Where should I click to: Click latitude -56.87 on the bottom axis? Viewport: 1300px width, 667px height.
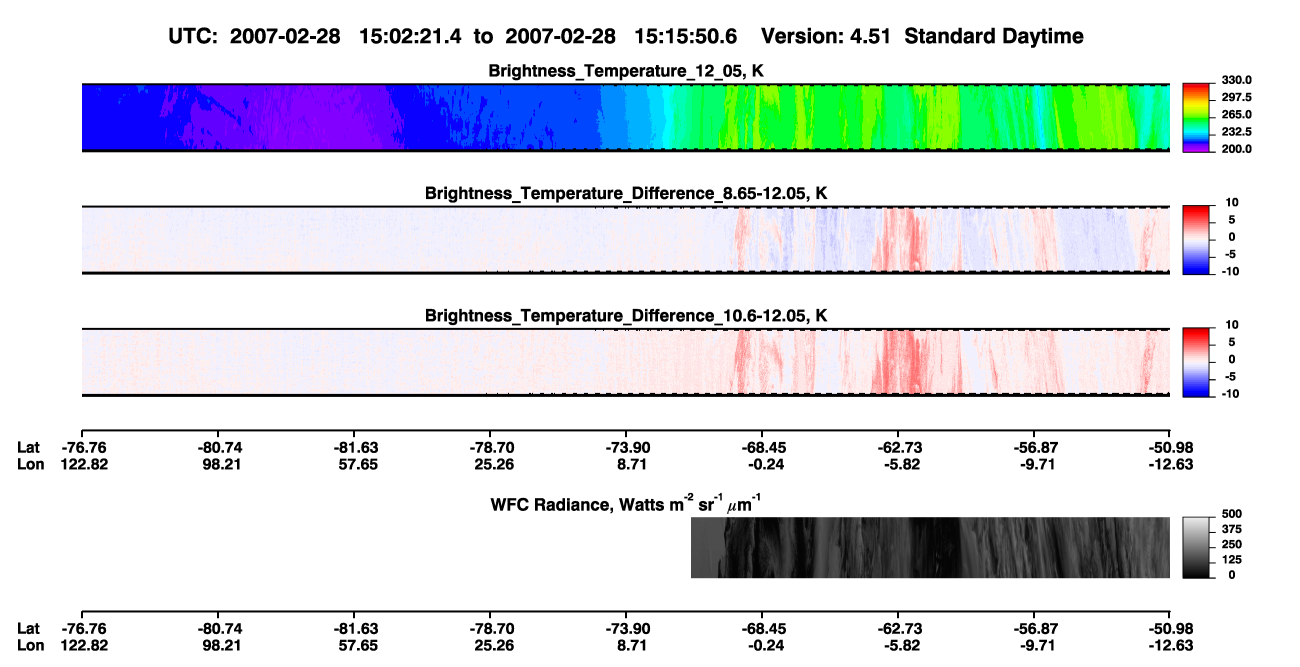pos(1033,629)
